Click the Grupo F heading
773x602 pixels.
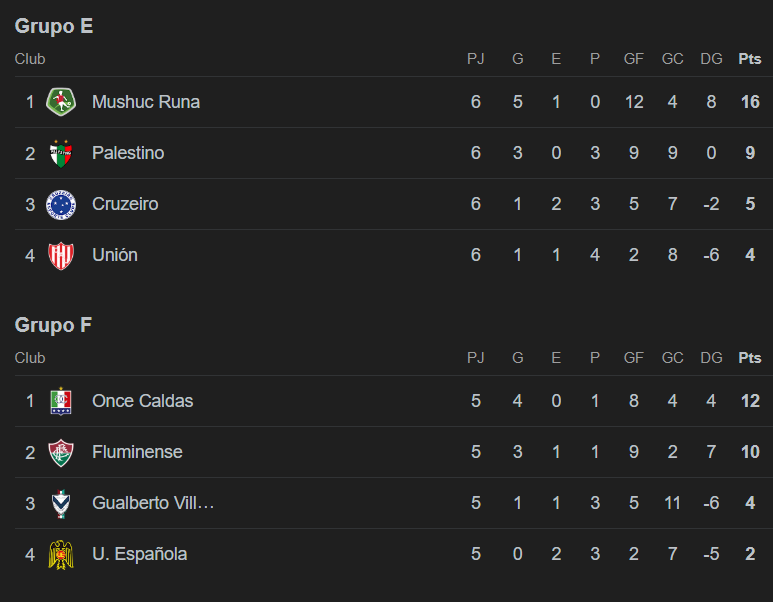tap(53, 325)
